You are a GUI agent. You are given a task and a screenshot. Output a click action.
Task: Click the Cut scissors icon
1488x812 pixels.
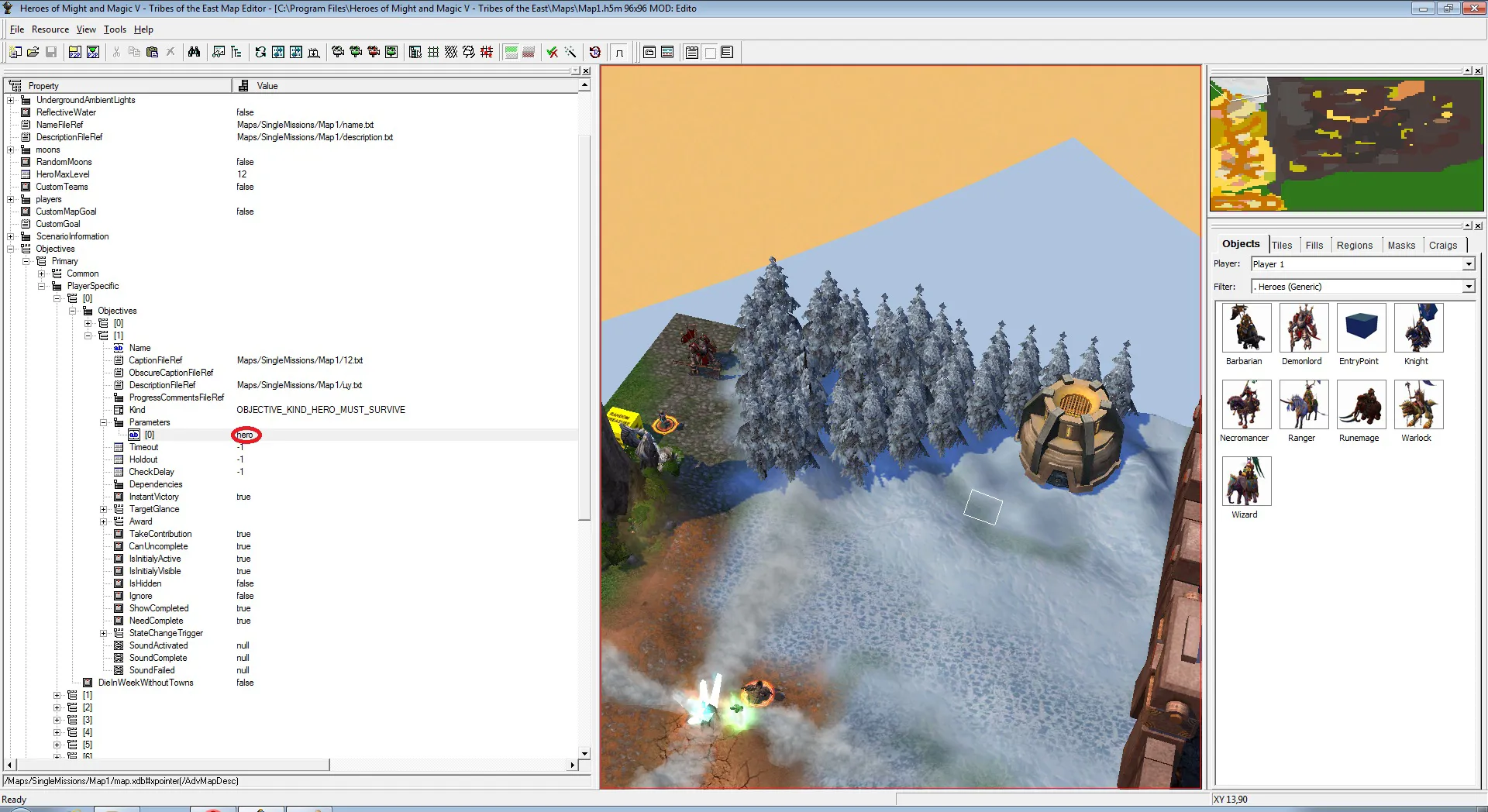pos(116,52)
